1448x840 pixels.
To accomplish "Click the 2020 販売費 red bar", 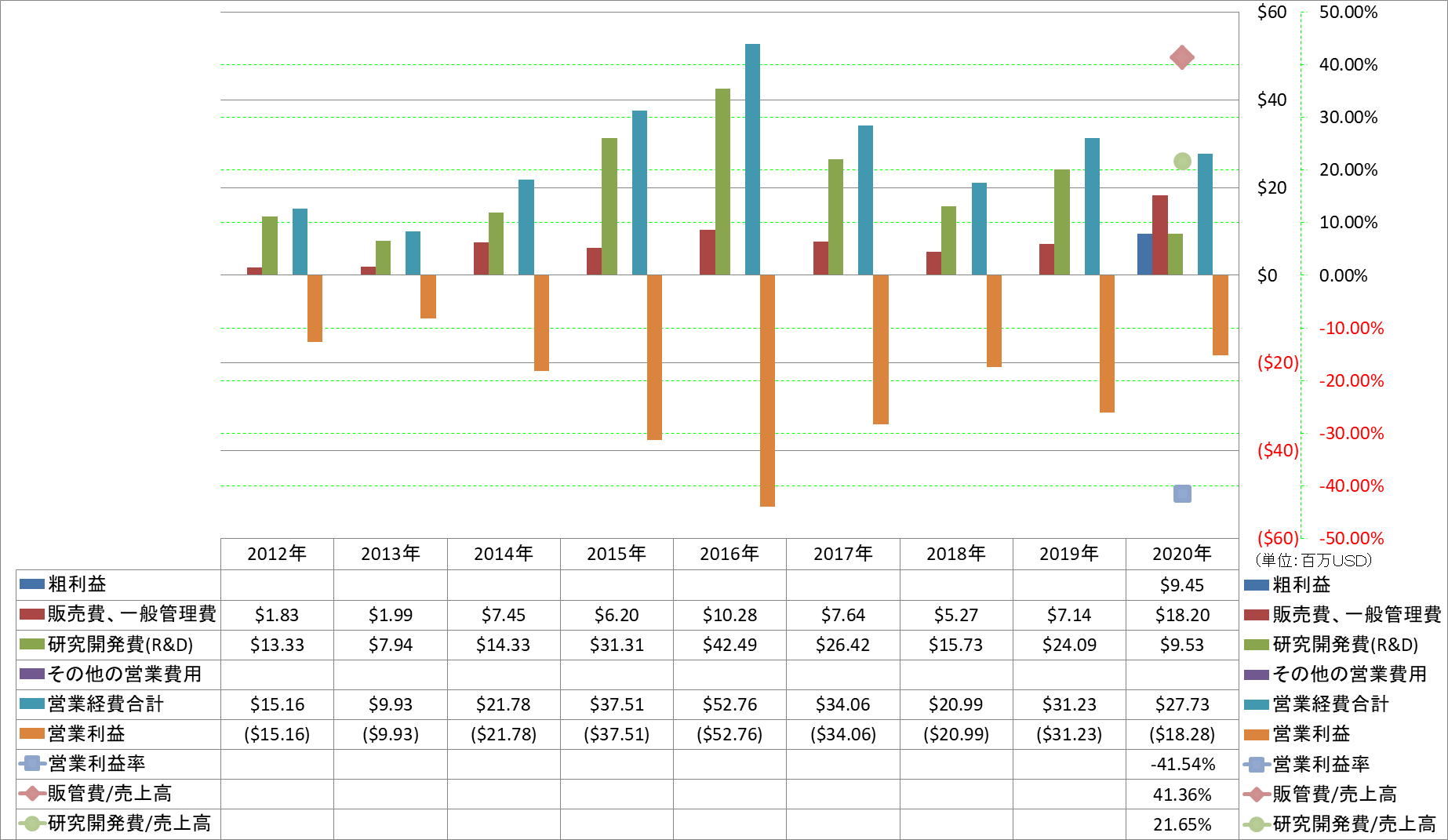I will pyautogui.click(x=1160, y=235).
